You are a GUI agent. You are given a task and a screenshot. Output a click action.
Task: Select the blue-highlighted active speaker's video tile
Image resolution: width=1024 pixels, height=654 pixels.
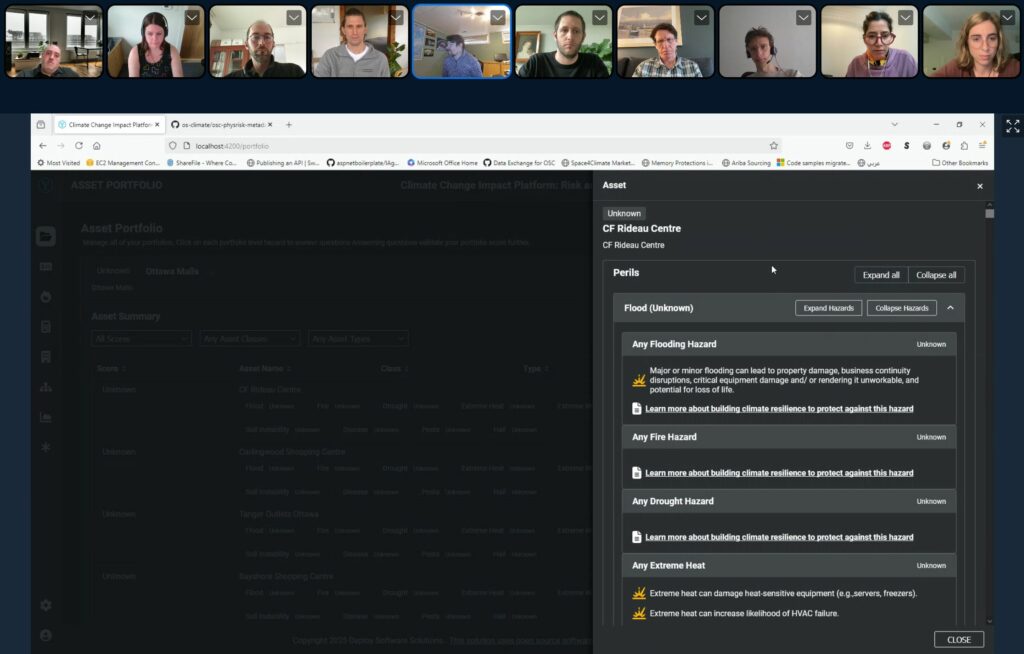point(461,41)
